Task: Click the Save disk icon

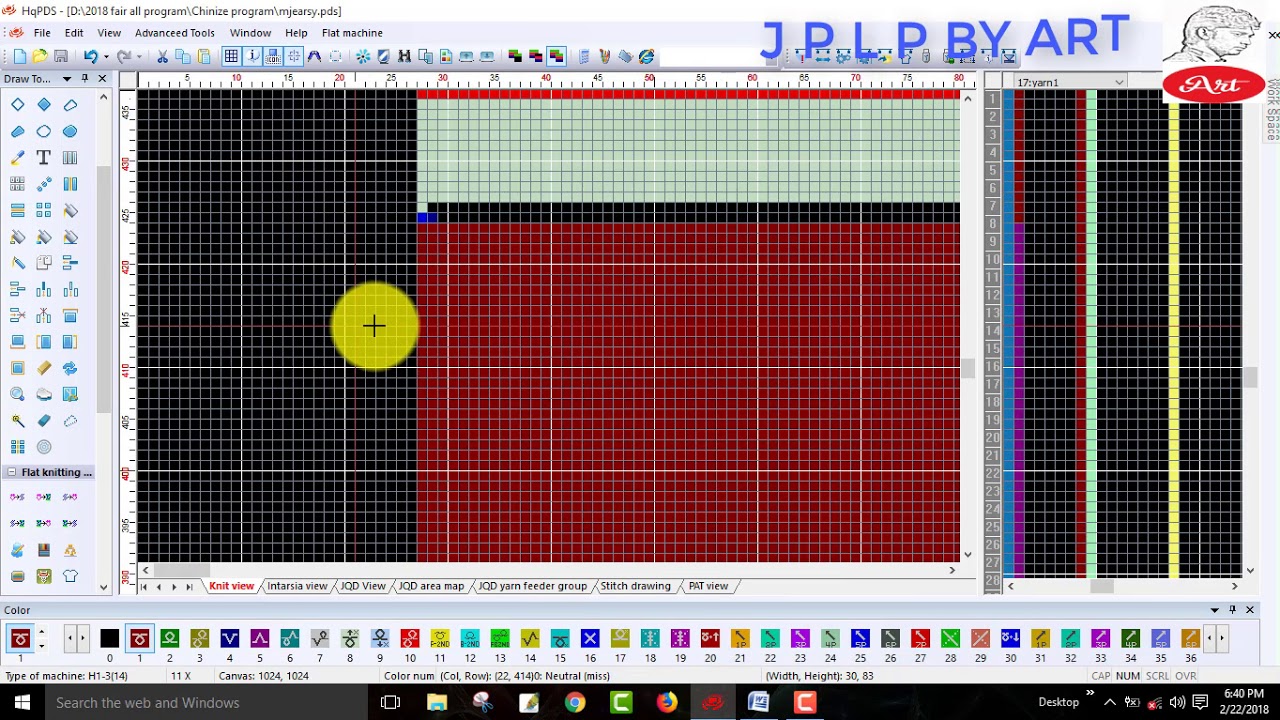Action: click(x=61, y=56)
